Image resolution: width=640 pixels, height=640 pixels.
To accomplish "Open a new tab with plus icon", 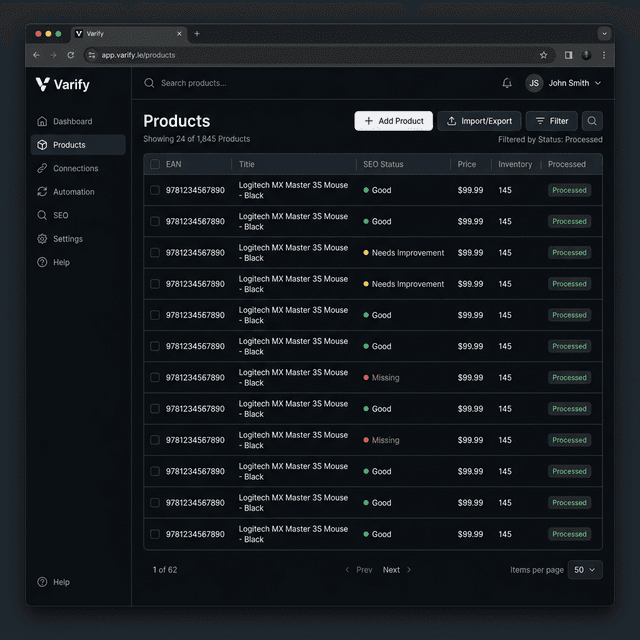I will 197,33.
